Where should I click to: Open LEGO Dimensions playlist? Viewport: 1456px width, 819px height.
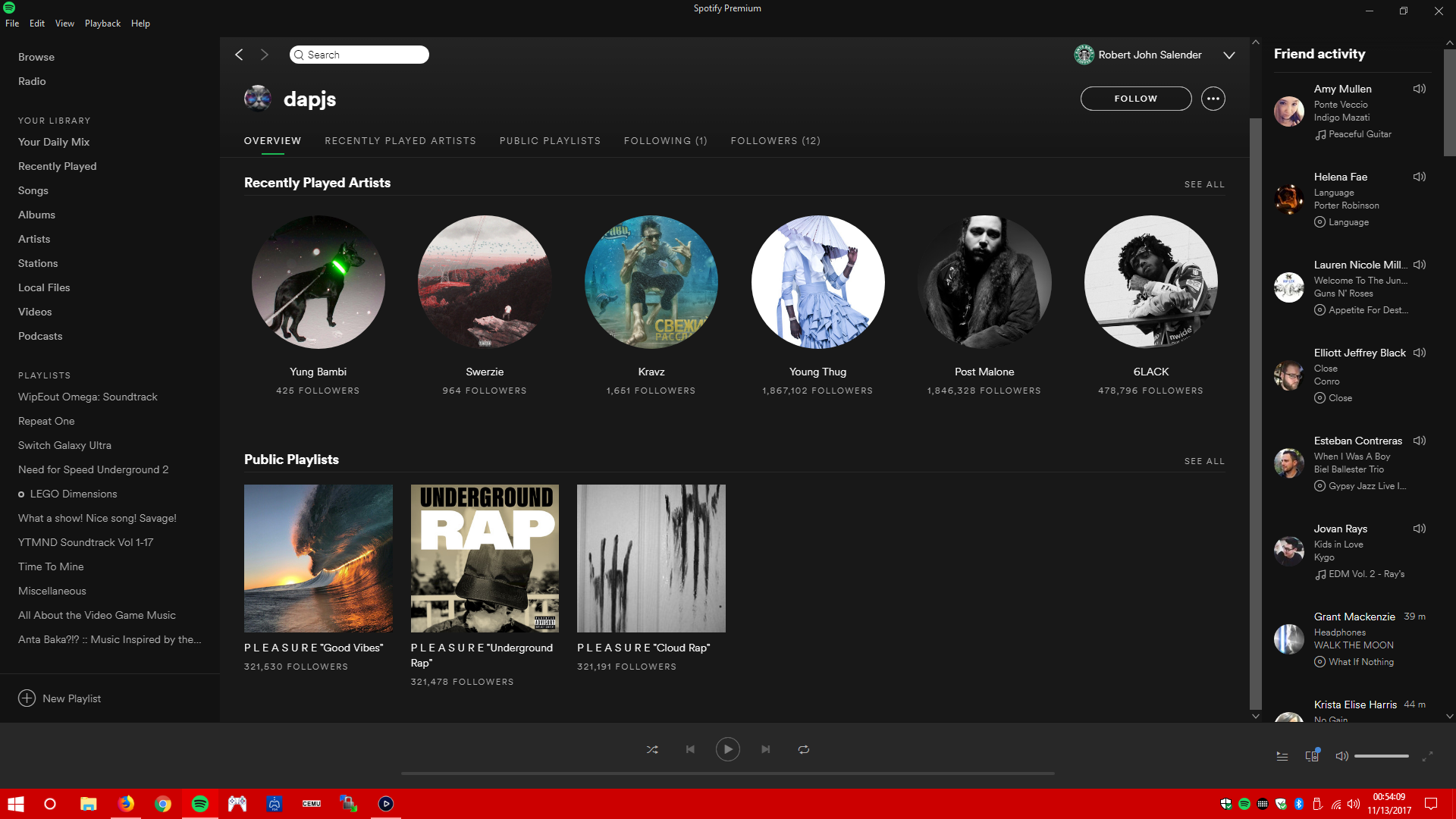pos(74,494)
